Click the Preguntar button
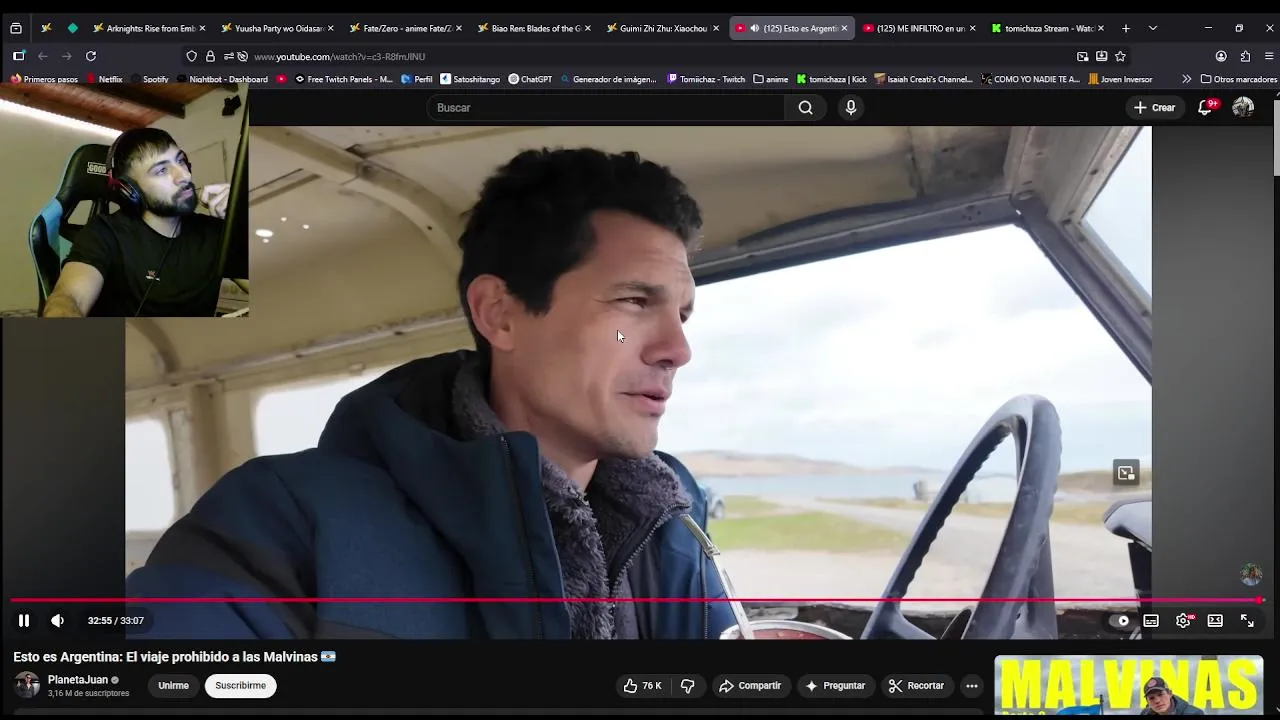 [835, 686]
